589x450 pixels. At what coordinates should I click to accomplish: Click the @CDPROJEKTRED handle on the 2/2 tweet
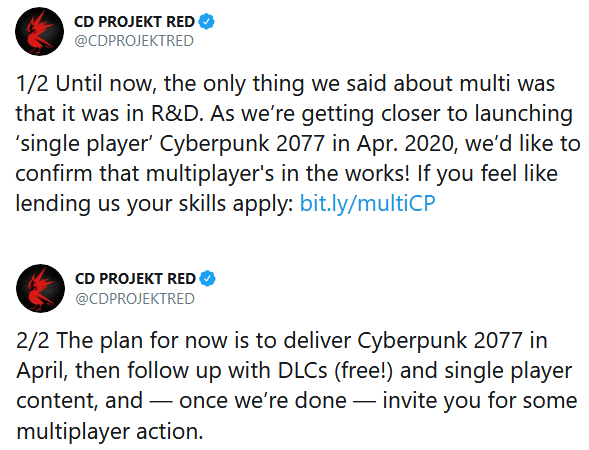134,299
